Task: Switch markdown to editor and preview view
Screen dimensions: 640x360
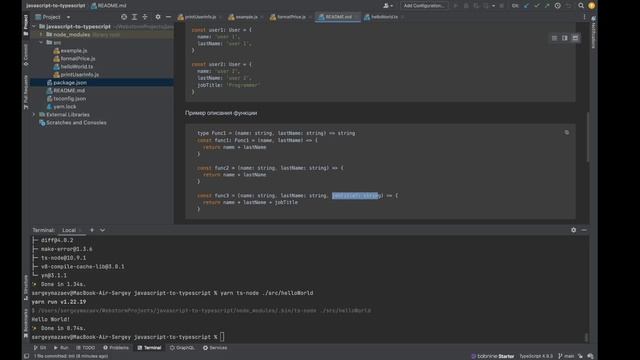Action: pos(564,38)
